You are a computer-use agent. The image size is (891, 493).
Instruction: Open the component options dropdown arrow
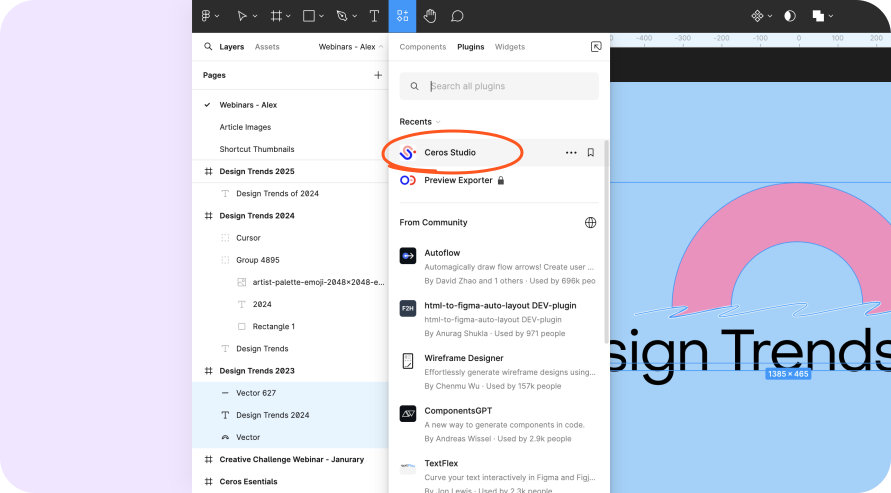coord(770,16)
